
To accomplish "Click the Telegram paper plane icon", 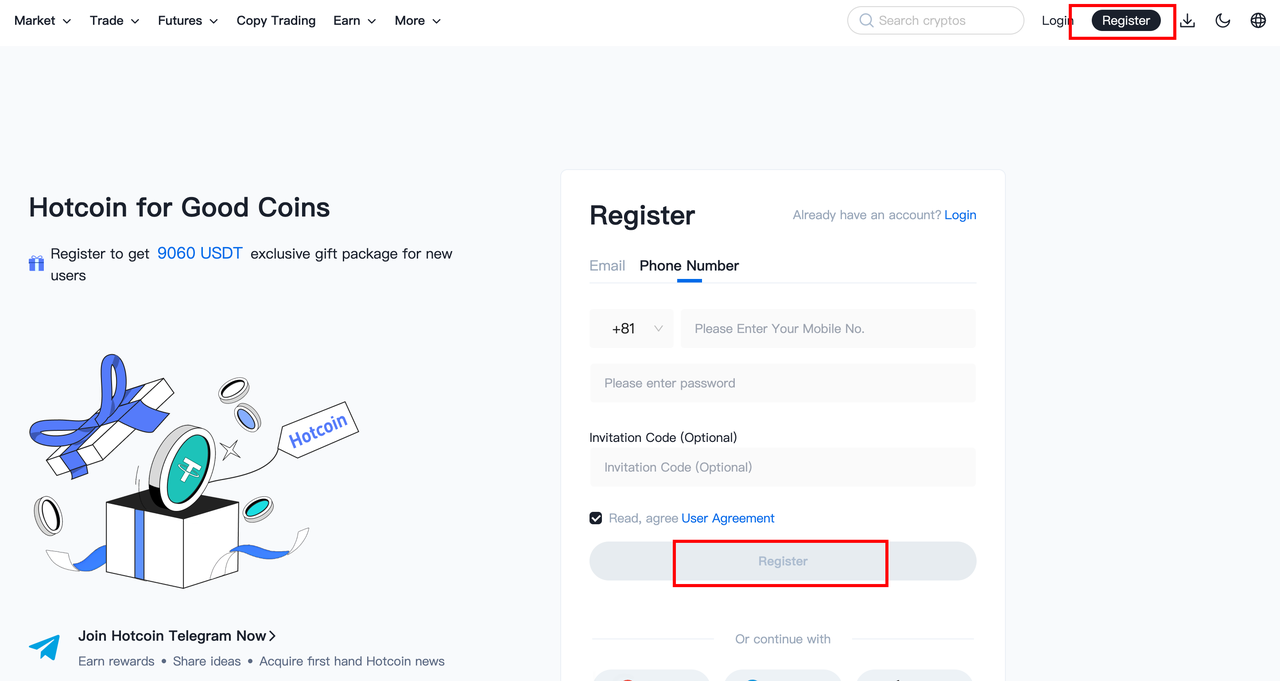I will pyautogui.click(x=44, y=647).
